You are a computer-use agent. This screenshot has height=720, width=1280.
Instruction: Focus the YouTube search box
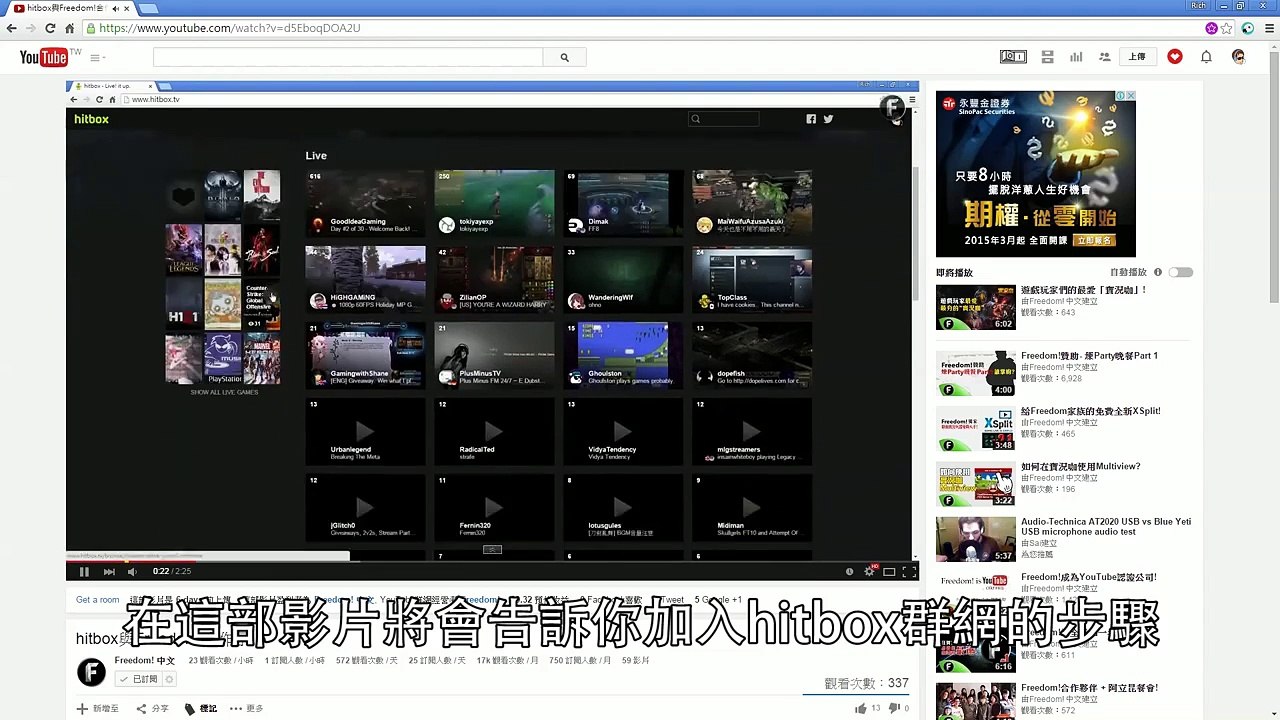348,58
